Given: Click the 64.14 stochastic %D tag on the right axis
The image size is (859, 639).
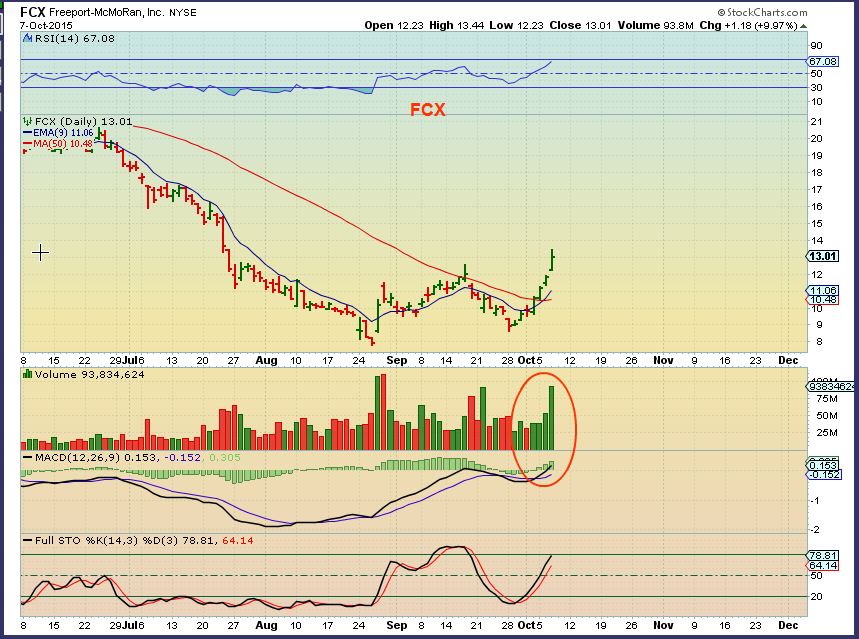Looking at the screenshot, I should click(x=823, y=565).
